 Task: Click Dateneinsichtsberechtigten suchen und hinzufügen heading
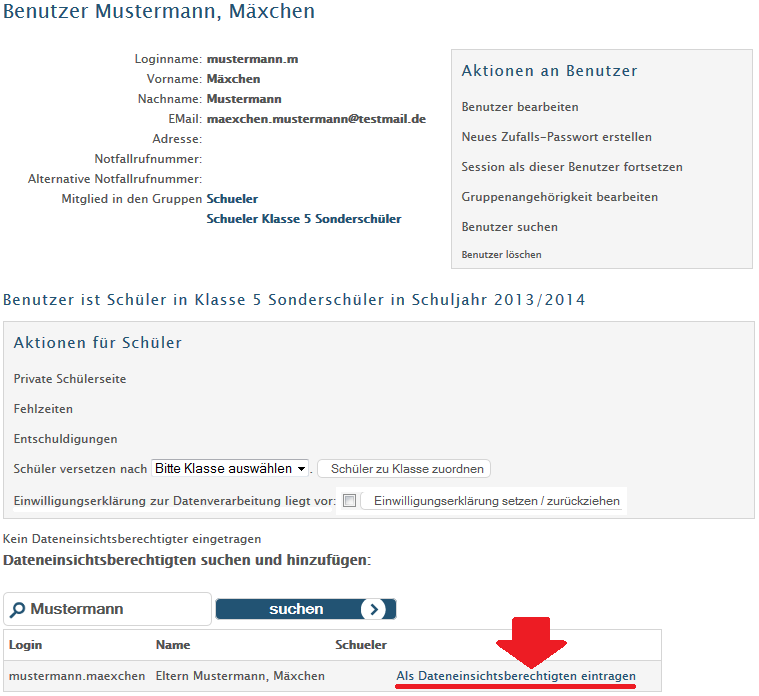pyautogui.click(x=187, y=560)
